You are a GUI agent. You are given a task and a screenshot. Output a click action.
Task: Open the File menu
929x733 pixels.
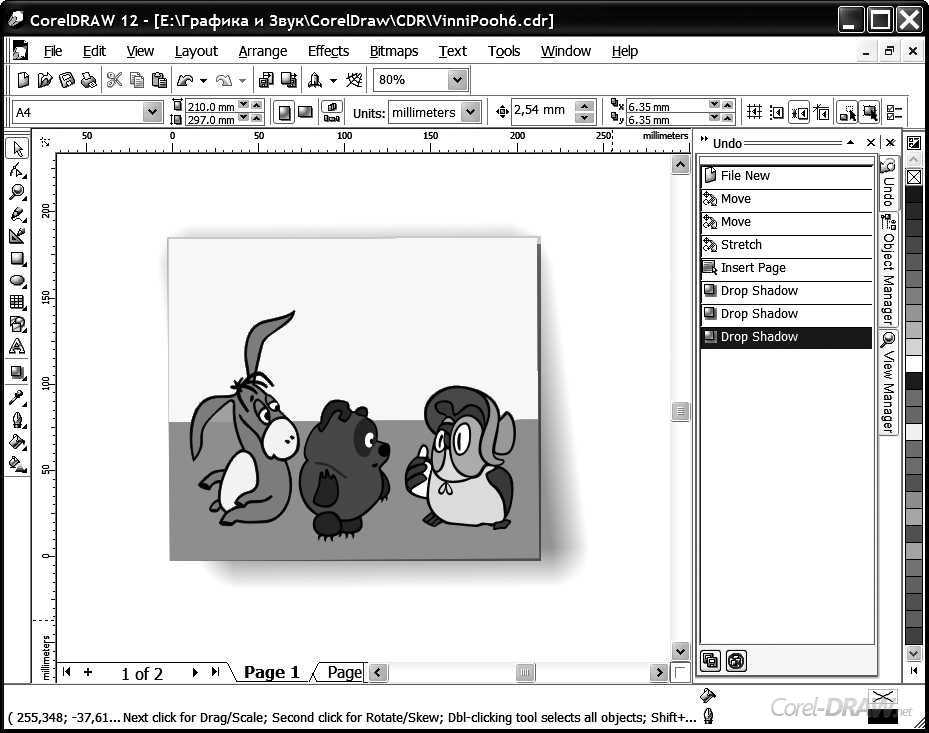(x=53, y=51)
